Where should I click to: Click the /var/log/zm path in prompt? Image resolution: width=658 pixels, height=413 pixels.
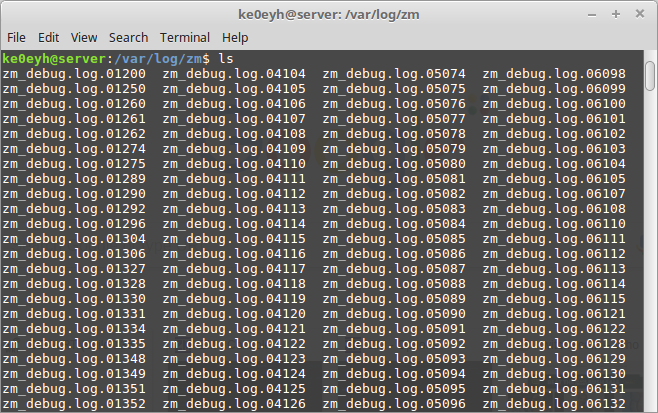pos(158,59)
